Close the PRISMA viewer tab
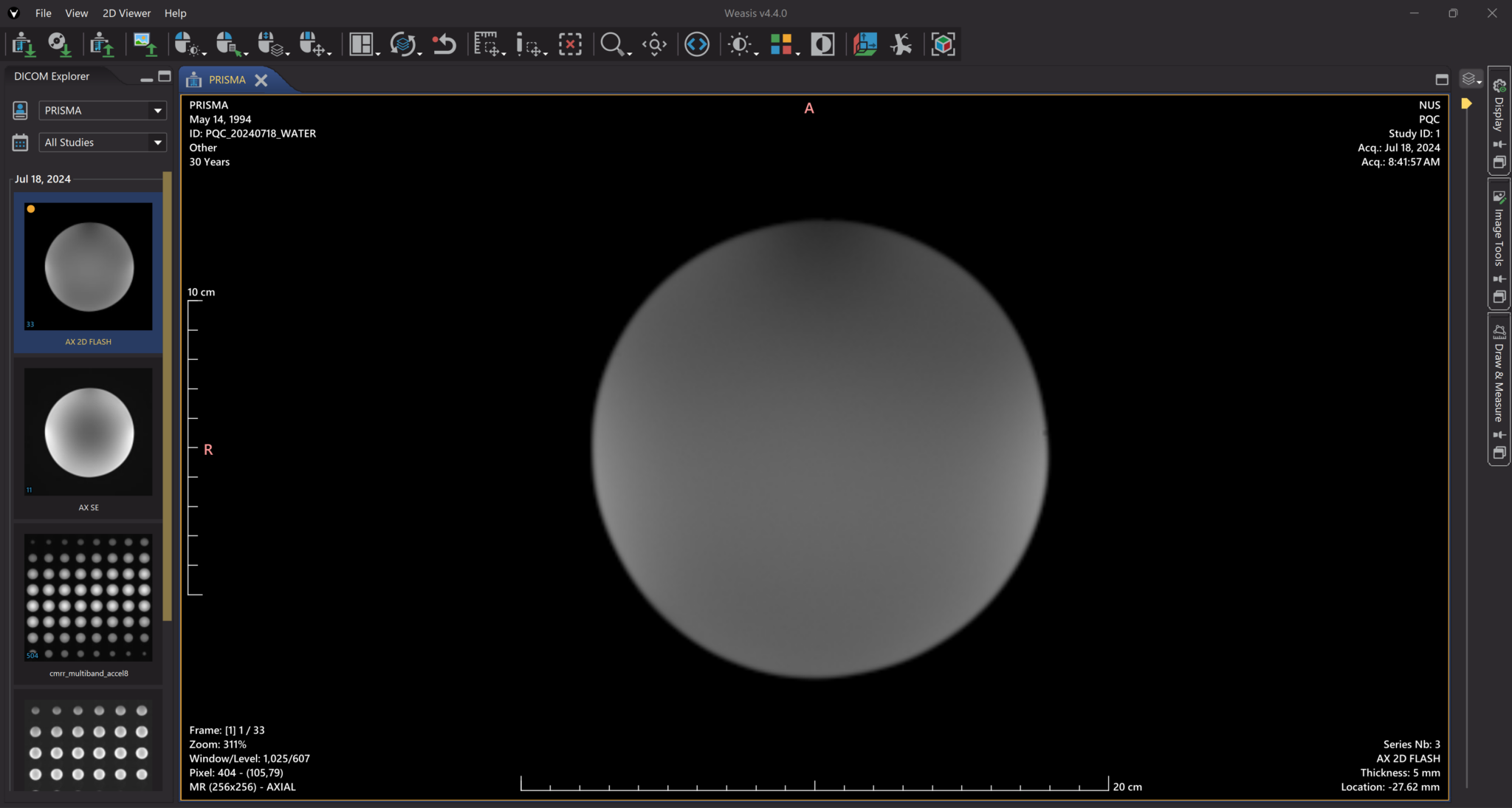Image resolution: width=1512 pixels, height=808 pixels. (x=261, y=80)
